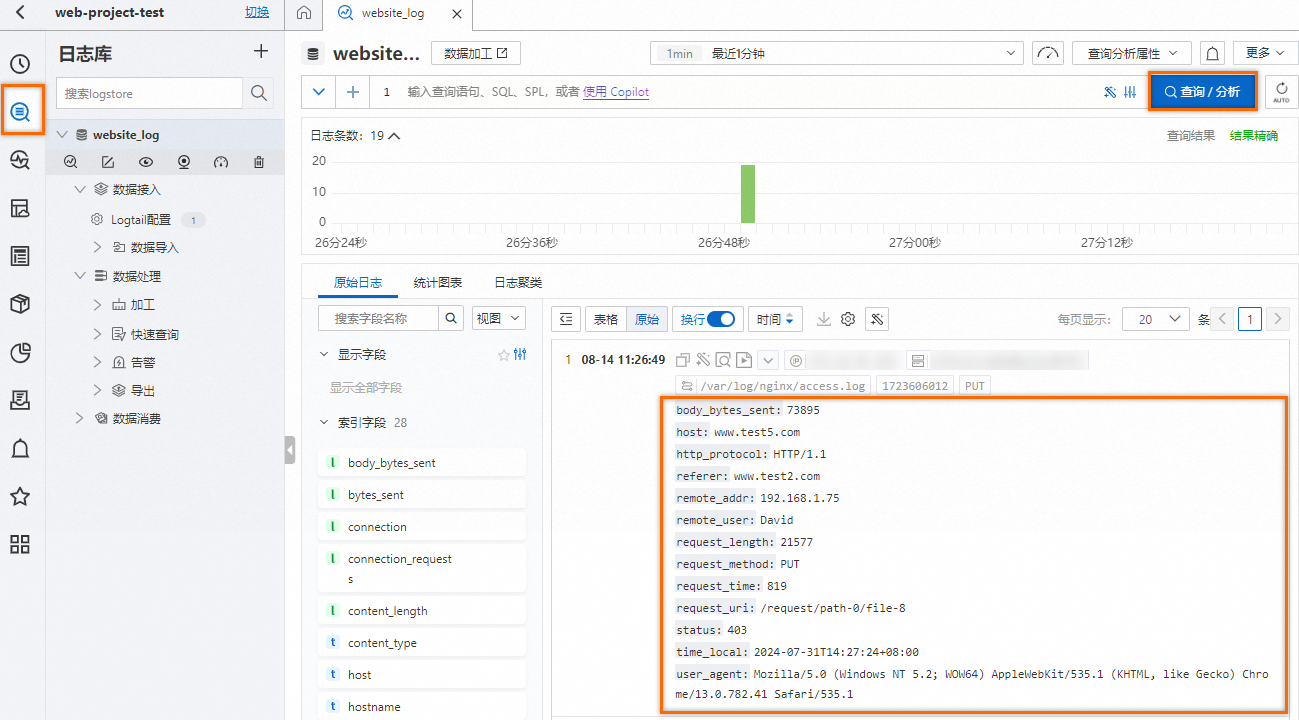The height and width of the screenshot is (720, 1299).
Task: Click the plus icon beside 日志库
Action: pos(261,52)
